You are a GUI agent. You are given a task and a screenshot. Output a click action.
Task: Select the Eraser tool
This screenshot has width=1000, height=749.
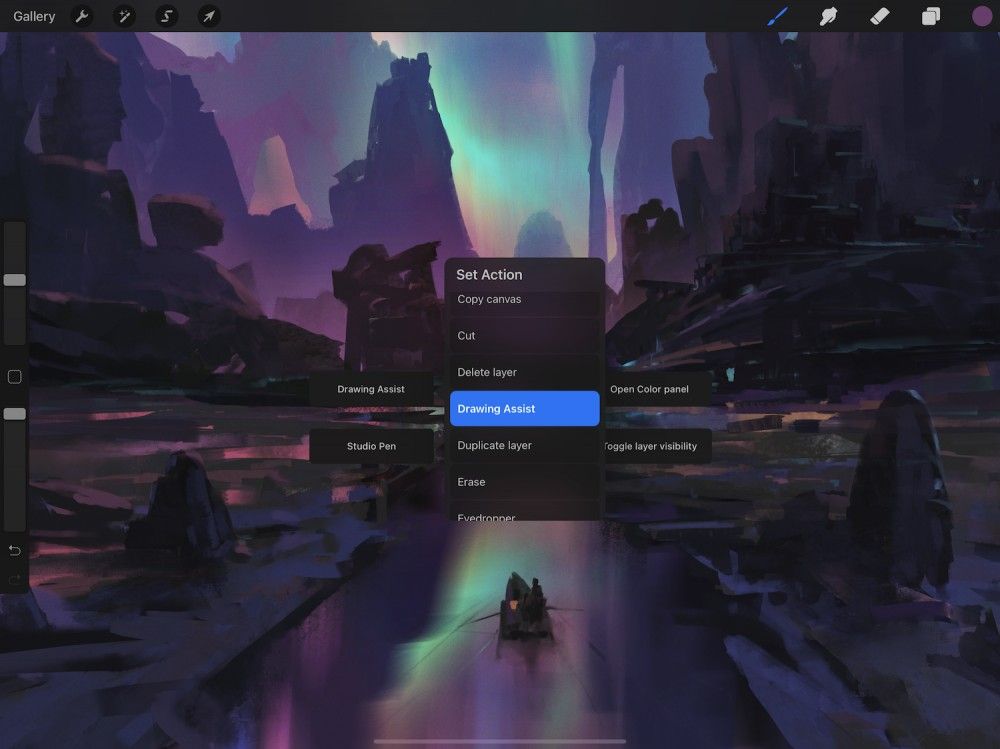tap(879, 16)
